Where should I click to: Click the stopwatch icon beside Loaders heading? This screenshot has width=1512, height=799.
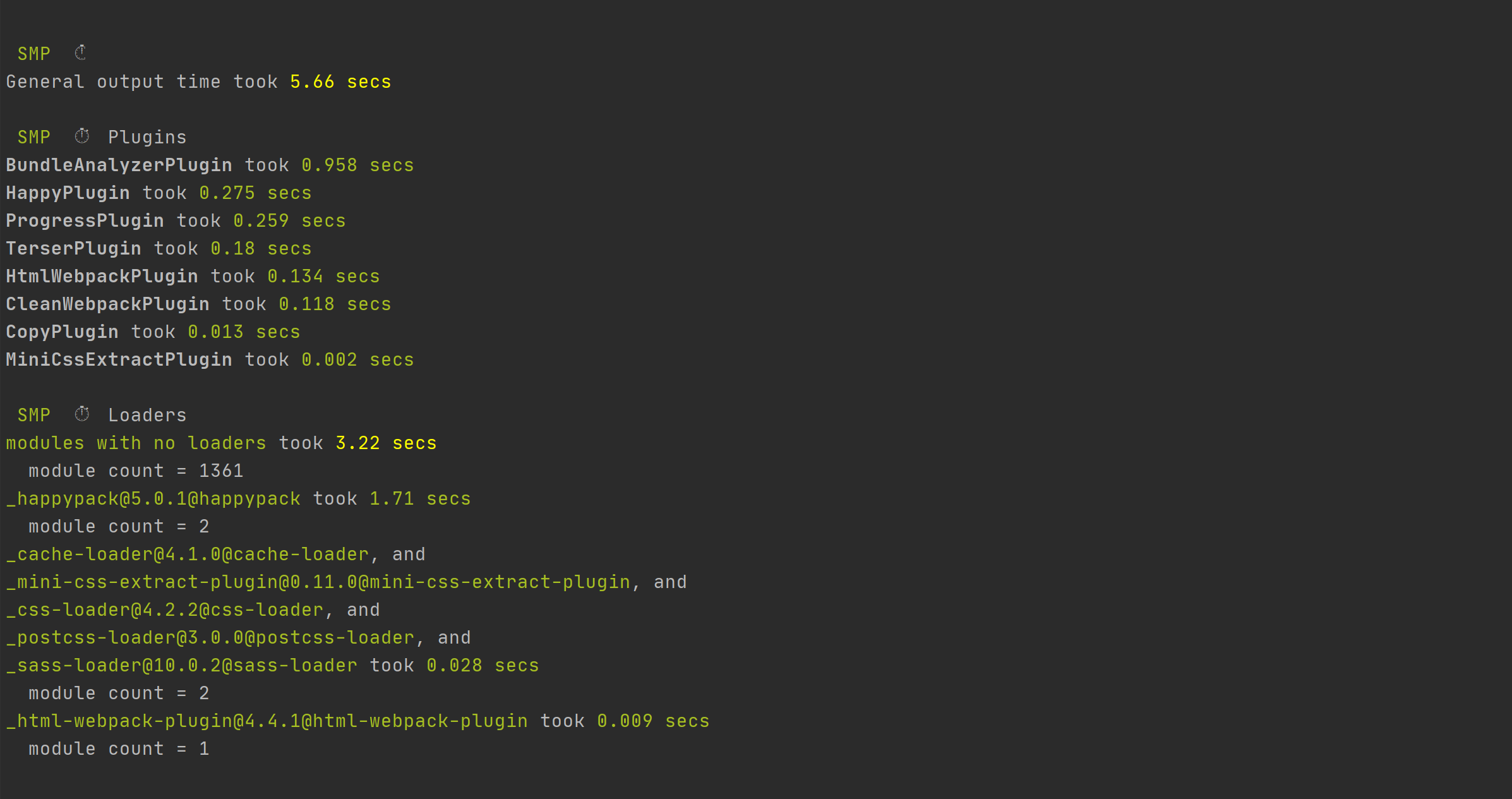82,414
